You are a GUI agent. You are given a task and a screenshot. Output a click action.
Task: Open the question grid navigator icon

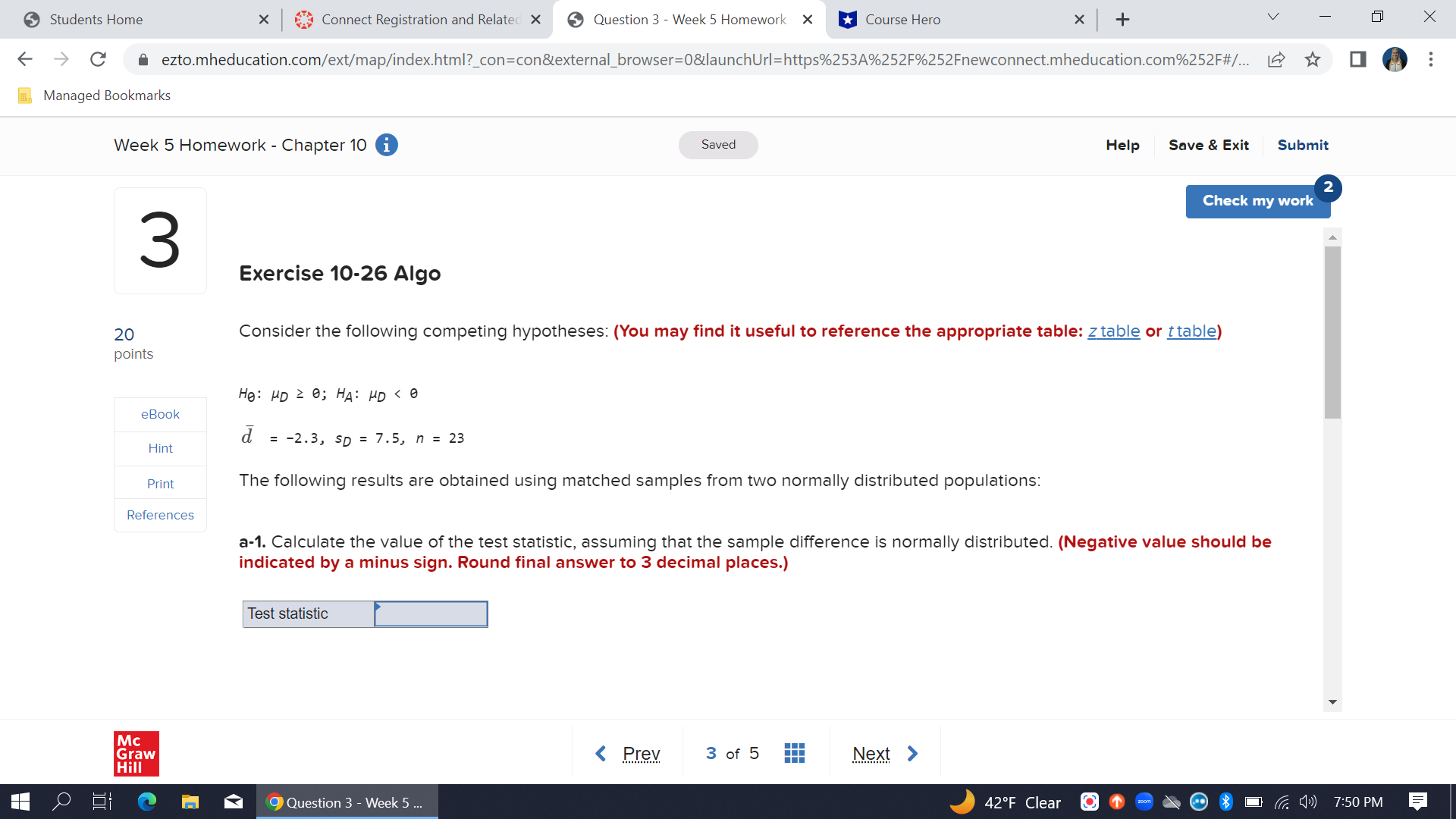794,752
